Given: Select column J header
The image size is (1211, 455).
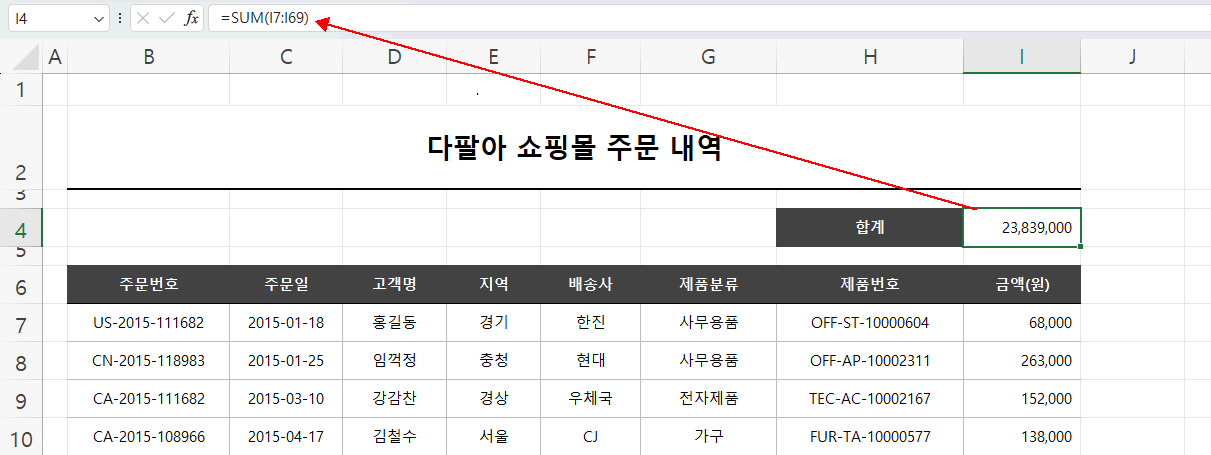Looking at the screenshot, I should pos(1133,58).
